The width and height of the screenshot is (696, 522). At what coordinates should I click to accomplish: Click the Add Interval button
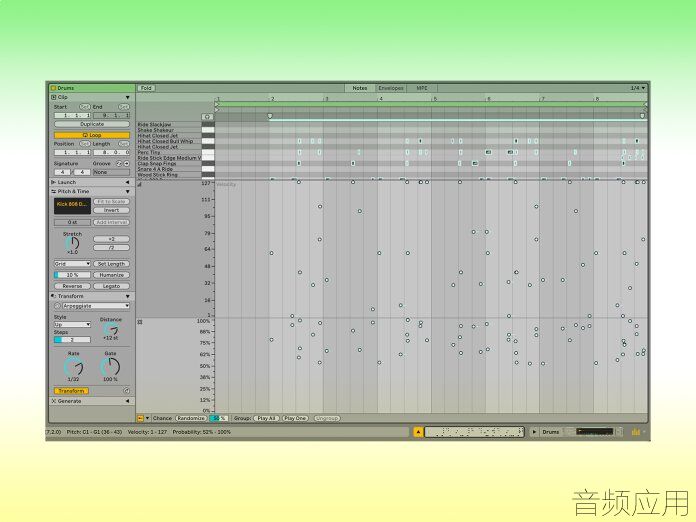point(111,222)
